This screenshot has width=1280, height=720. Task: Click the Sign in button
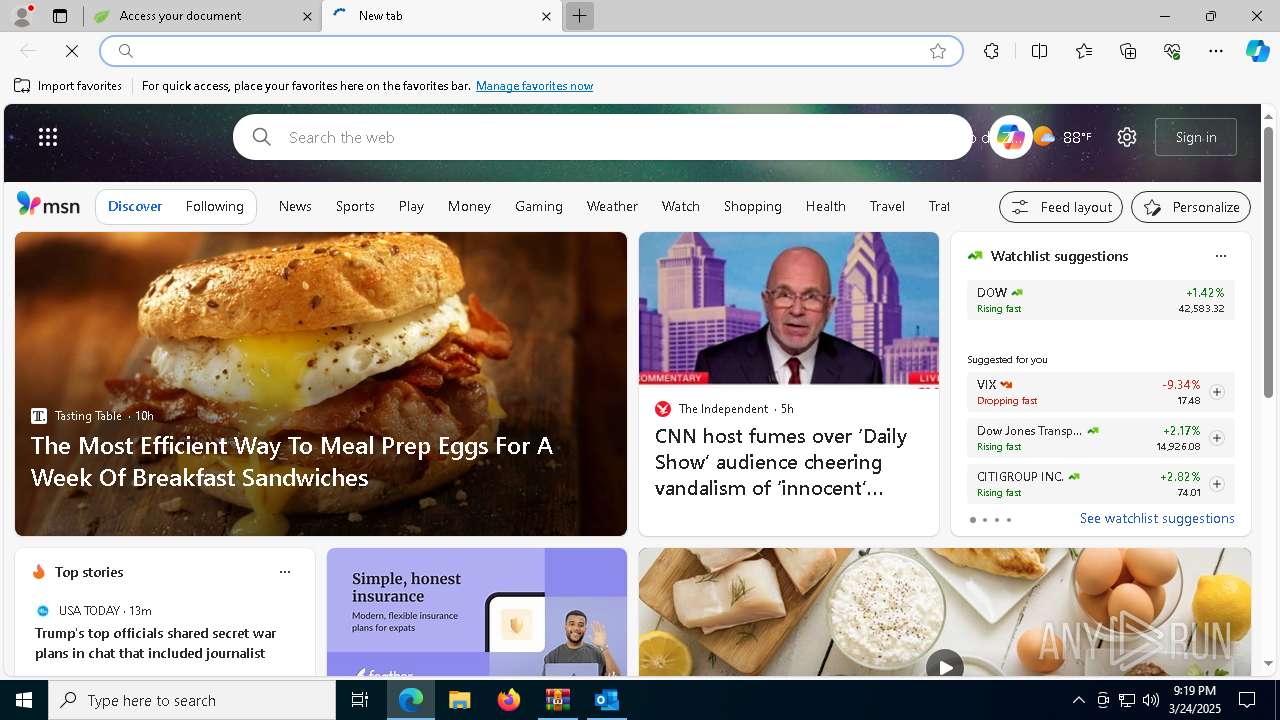[1196, 137]
